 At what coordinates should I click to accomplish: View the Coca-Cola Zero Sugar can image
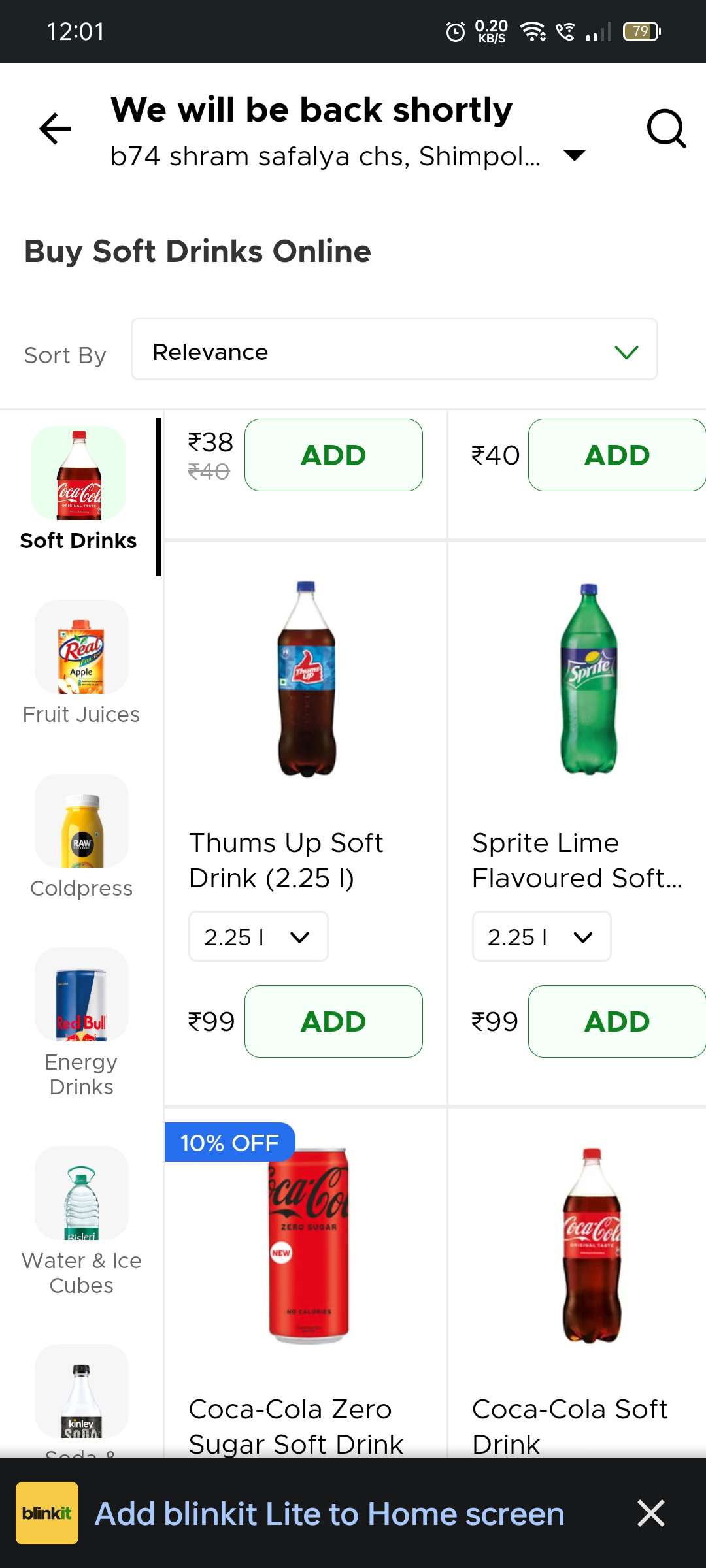coord(309,1245)
